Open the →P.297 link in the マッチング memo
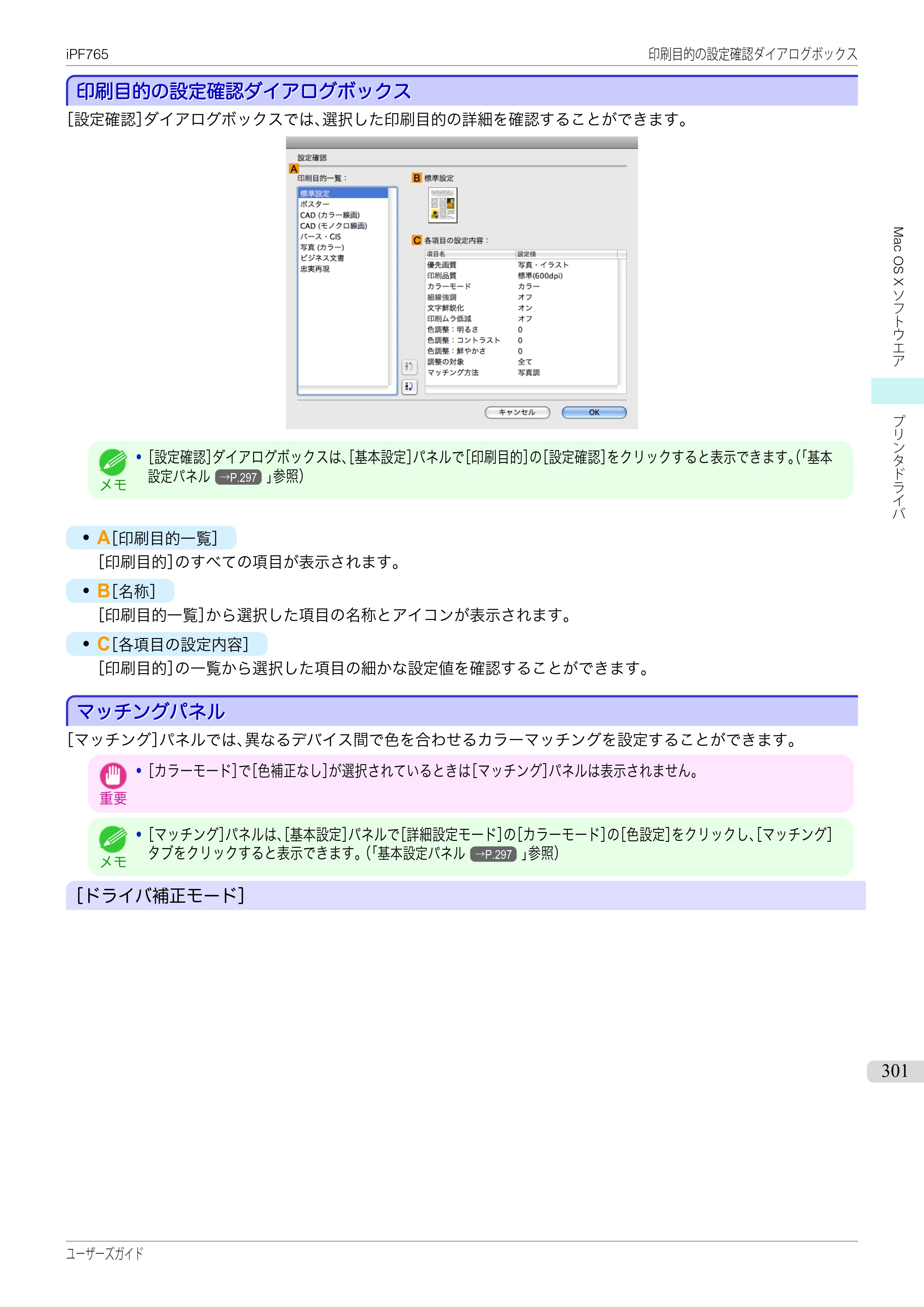This screenshot has height=1307, width=924. click(493, 854)
